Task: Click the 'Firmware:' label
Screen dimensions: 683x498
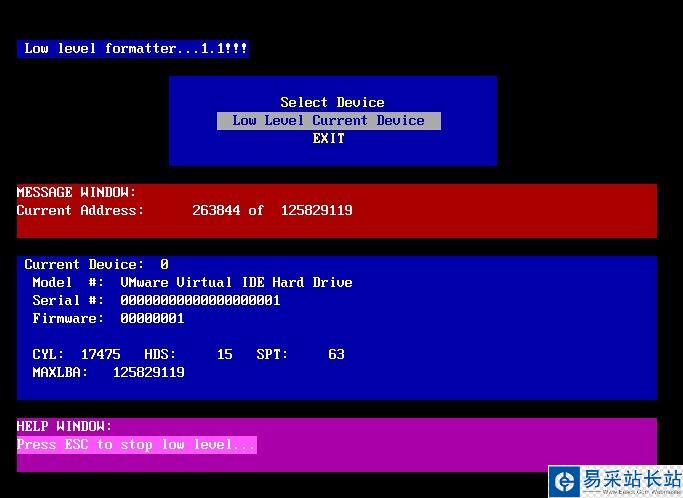Action: click(x=68, y=318)
